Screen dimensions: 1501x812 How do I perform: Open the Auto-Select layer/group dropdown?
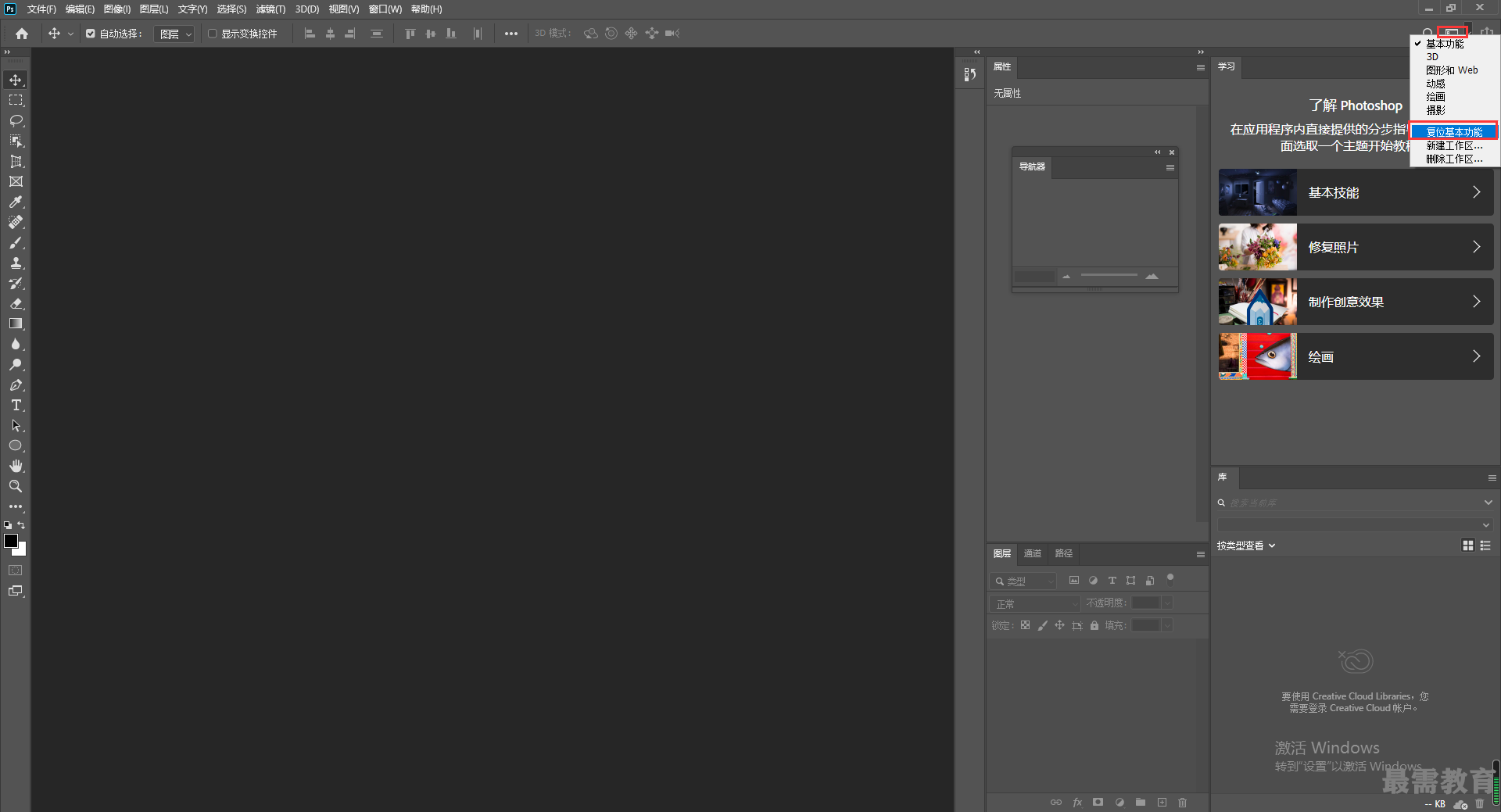click(x=174, y=34)
